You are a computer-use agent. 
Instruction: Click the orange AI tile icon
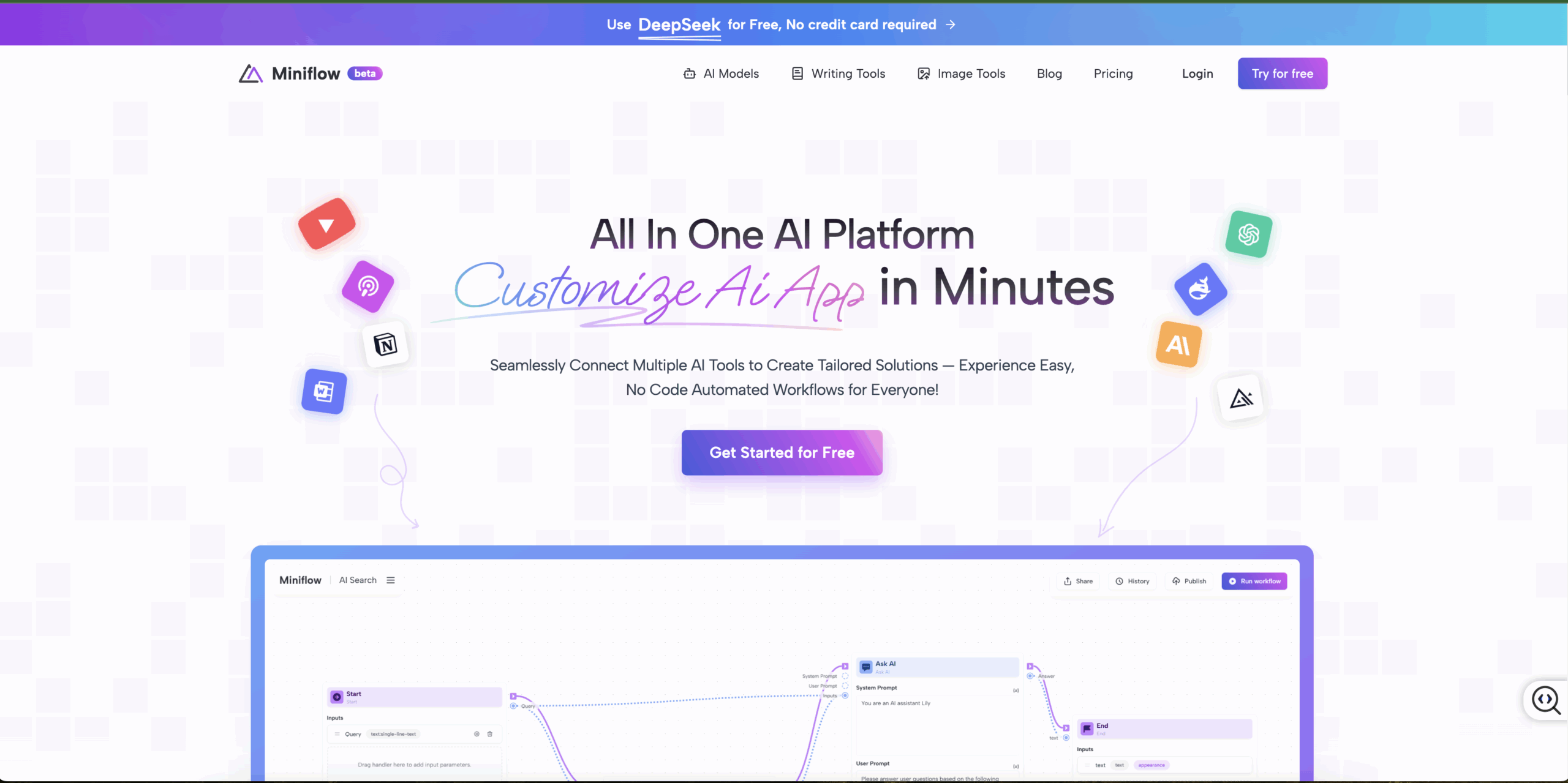pos(1178,344)
